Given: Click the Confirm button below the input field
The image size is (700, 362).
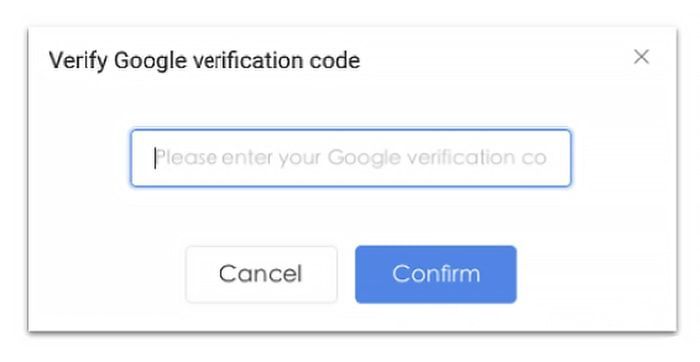Looking at the screenshot, I should [x=436, y=274].
